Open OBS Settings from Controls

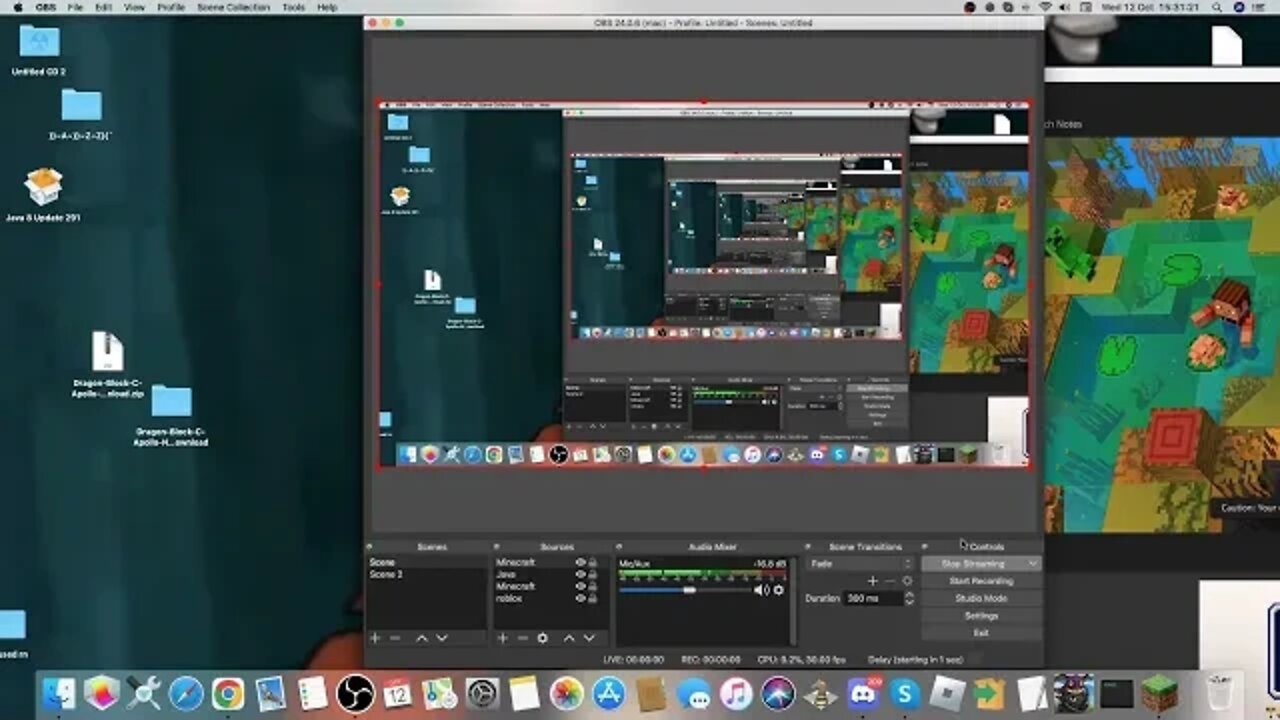[981, 615]
